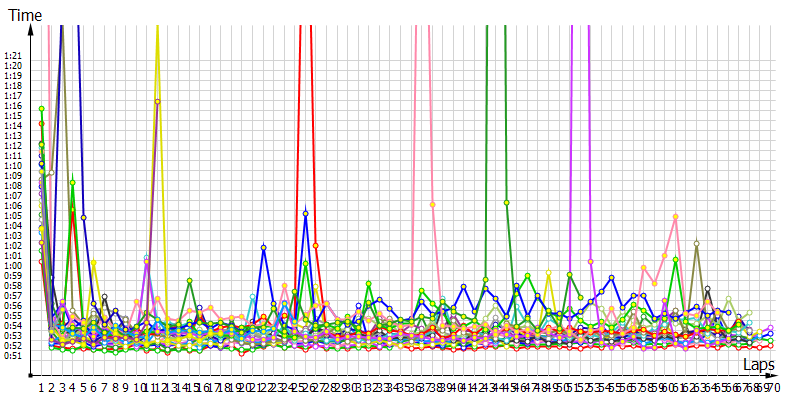Select the blue peak point near 1:05 at lap 26
The image size is (800, 400).
coord(305,213)
